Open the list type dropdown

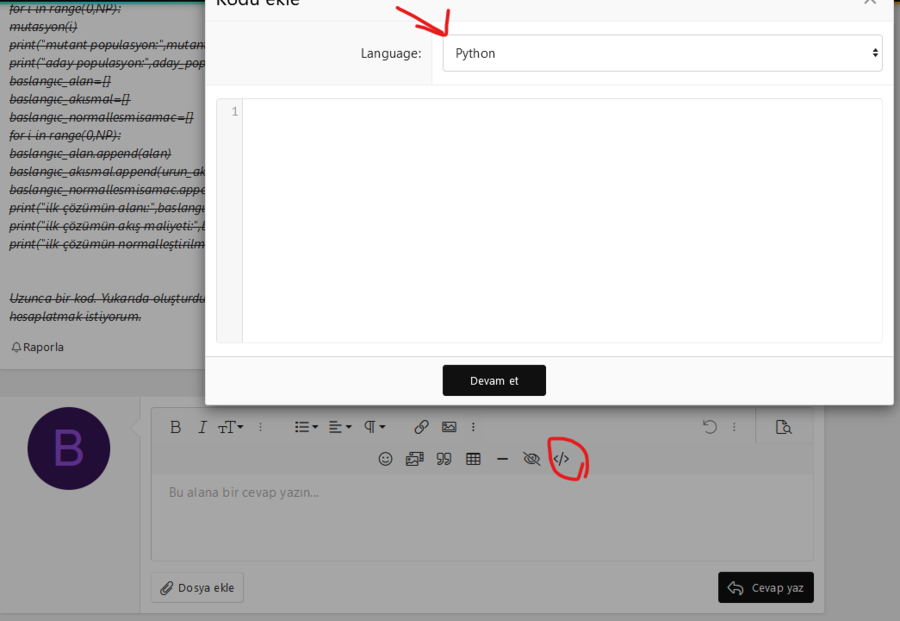pyautogui.click(x=306, y=427)
